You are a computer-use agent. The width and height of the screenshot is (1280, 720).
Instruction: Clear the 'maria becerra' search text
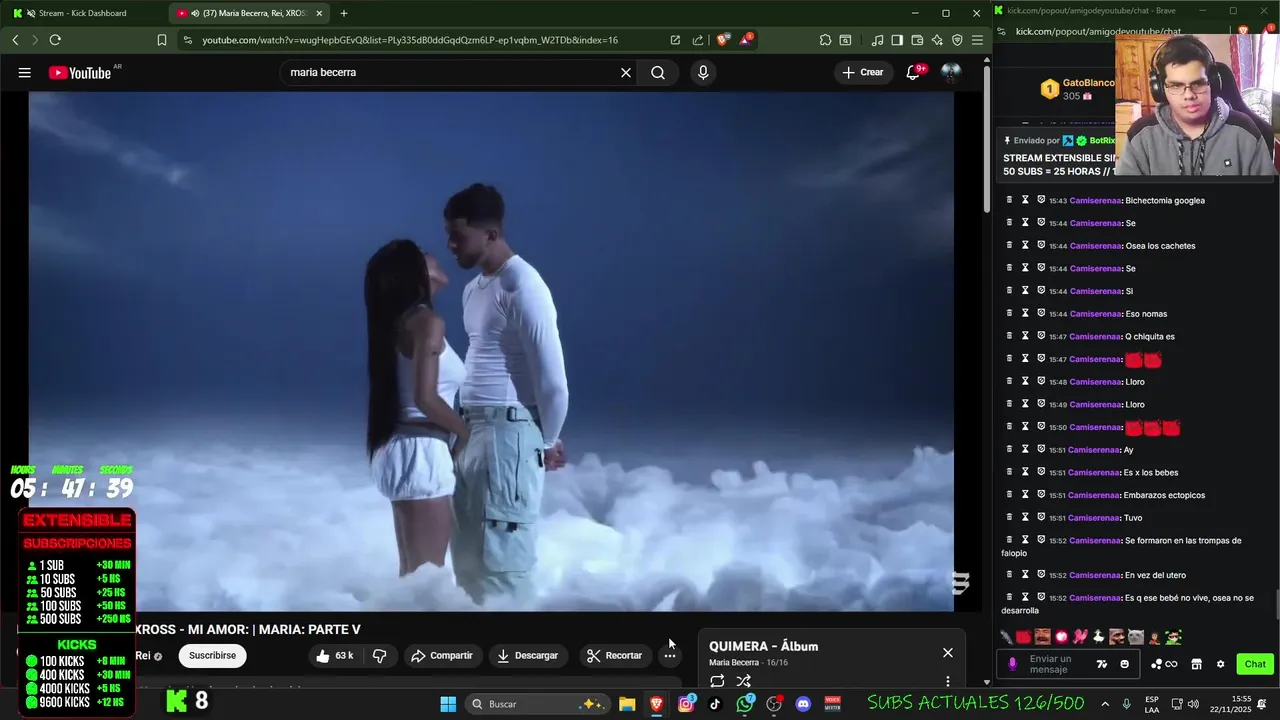pos(626,72)
